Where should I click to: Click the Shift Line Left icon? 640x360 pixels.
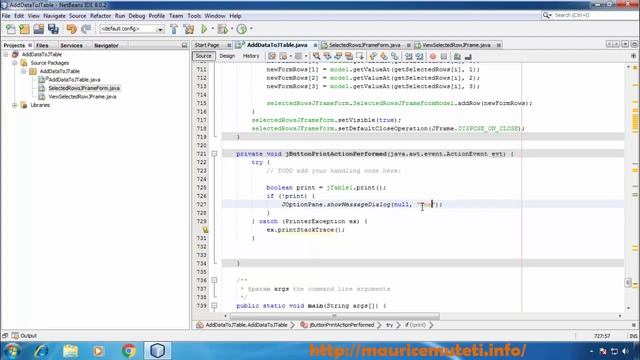[x=408, y=56]
